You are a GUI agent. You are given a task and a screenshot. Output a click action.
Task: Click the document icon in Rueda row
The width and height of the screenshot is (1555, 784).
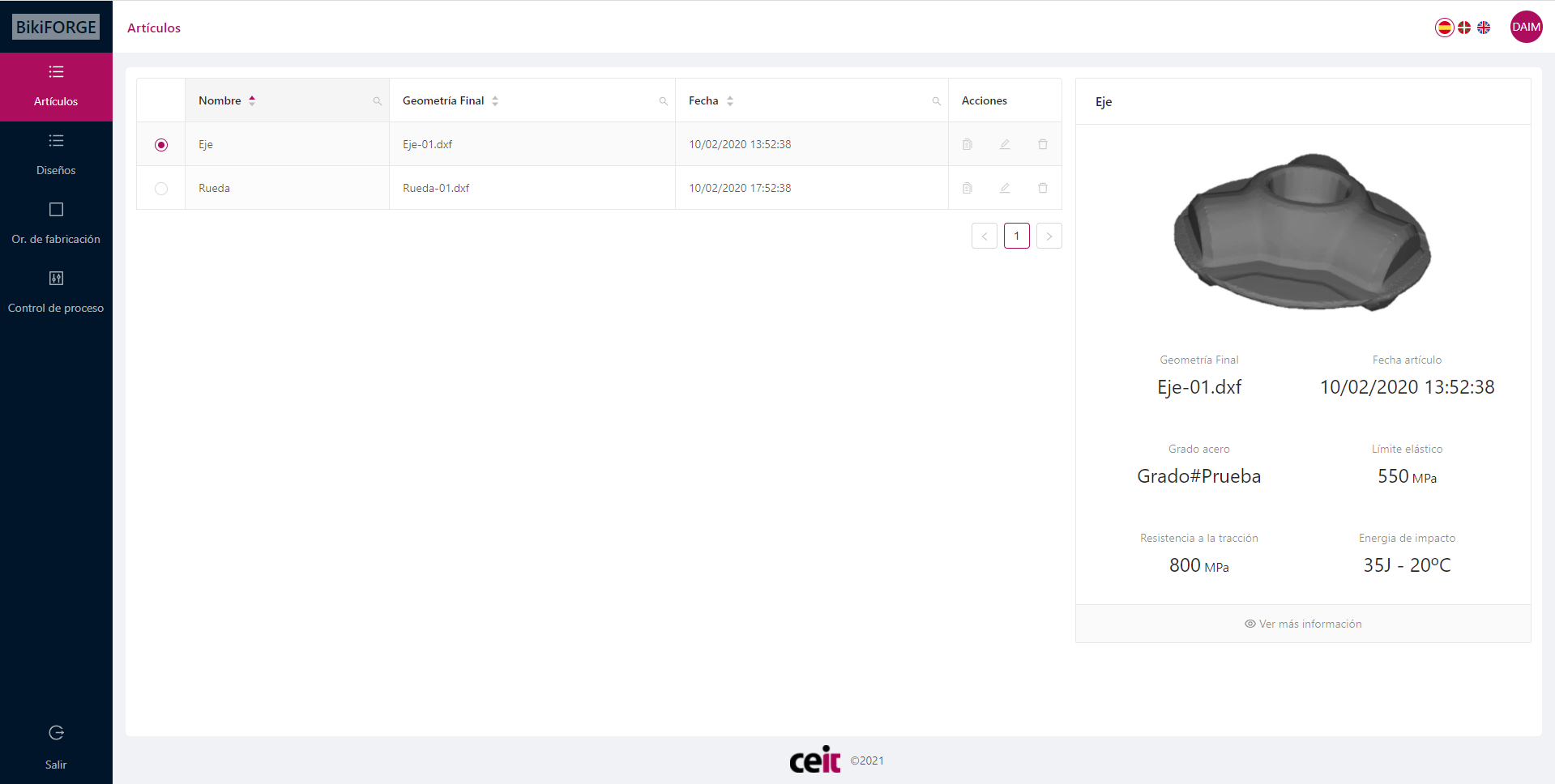pyautogui.click(x=967, y=188)
